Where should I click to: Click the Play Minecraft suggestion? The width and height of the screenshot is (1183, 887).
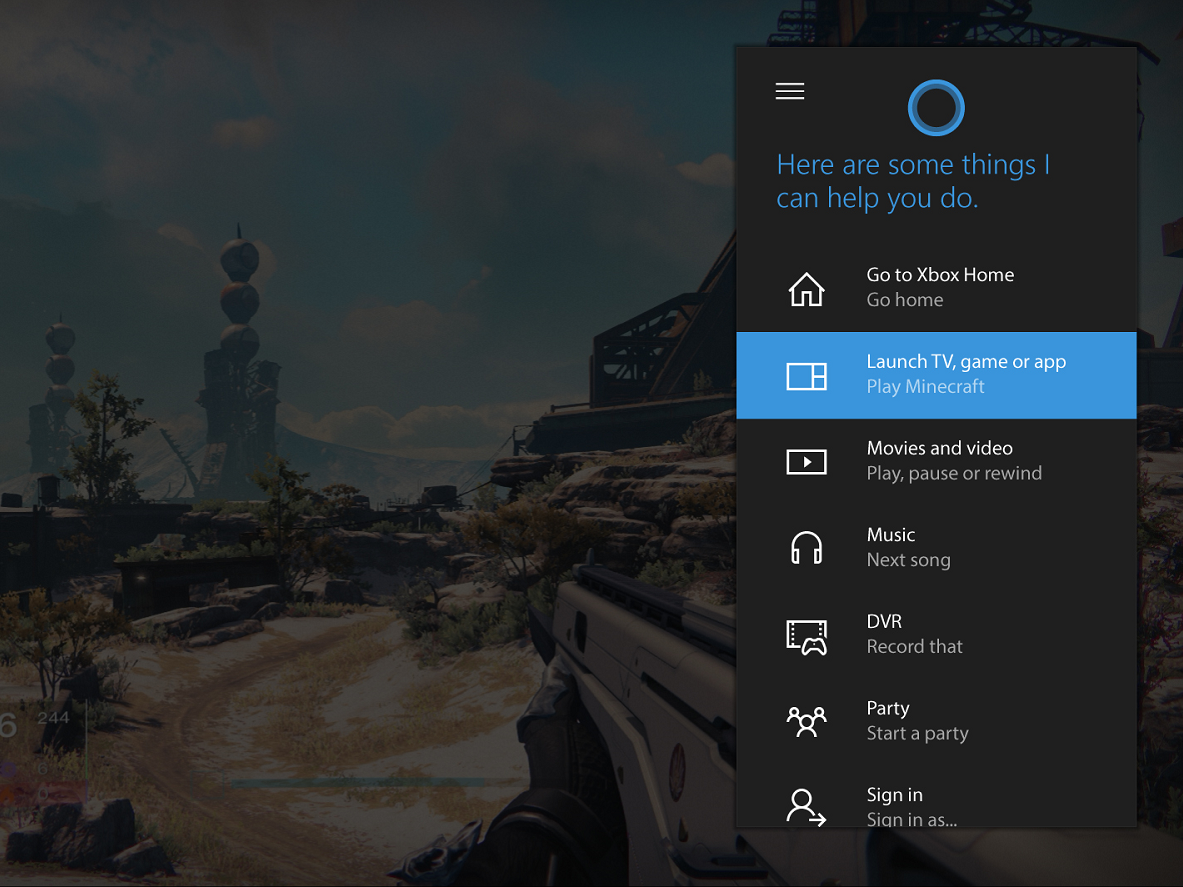click(924, 387)
